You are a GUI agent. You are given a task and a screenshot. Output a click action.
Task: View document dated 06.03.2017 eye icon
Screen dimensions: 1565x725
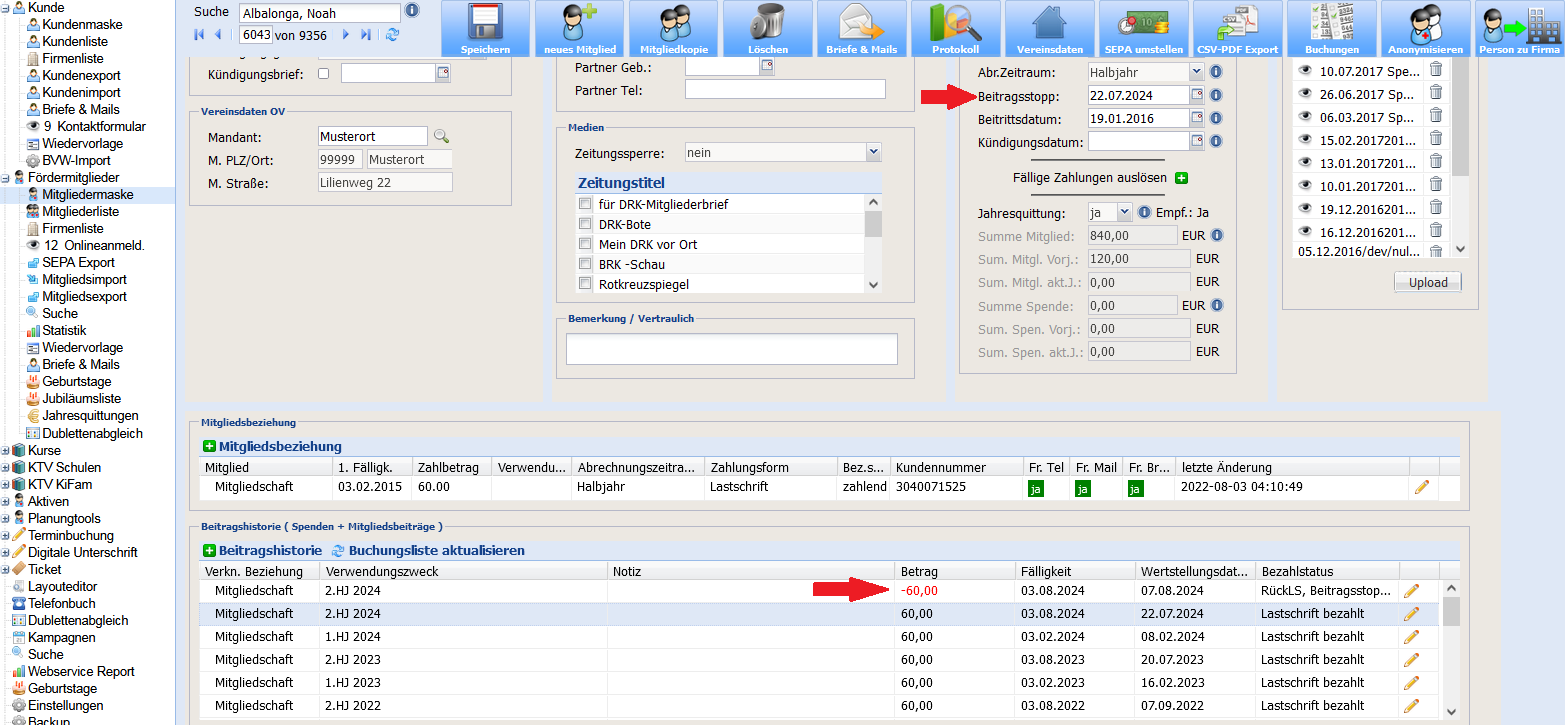(x=1305, y=117)
